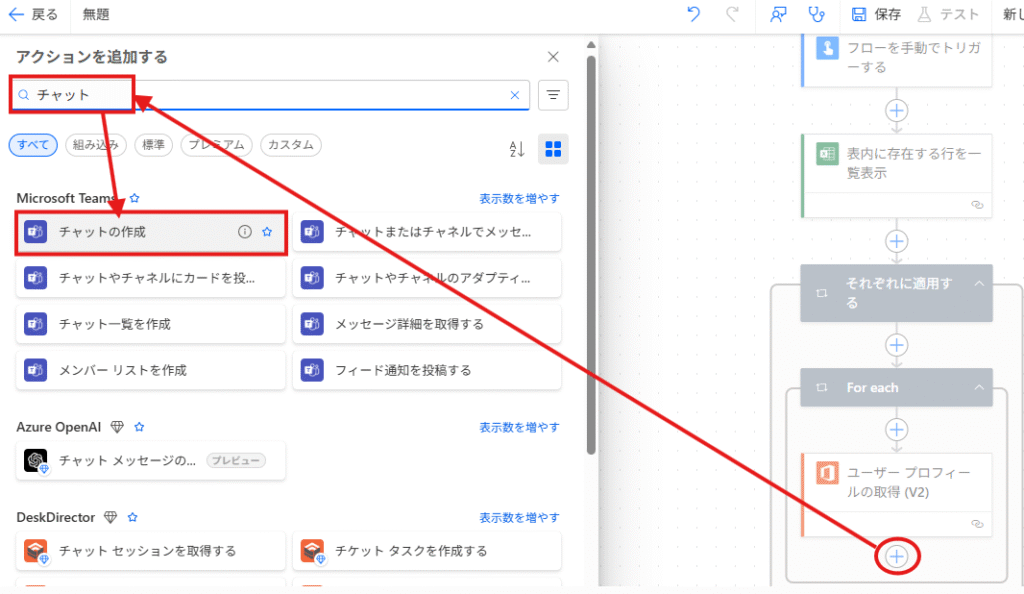Click the redo arrow in the top toolbar
Screen dimensions: 1024x594
[733, 14]
